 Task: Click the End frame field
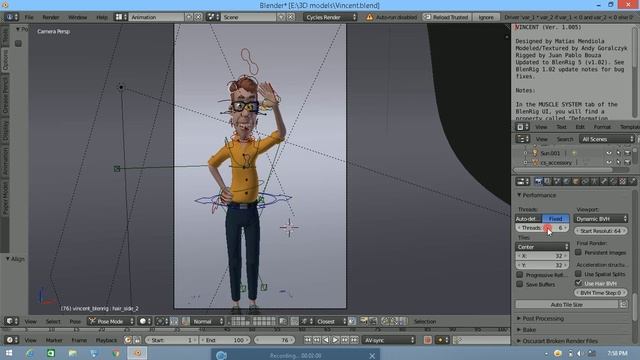pyautogui.click(x=224, y=340)
